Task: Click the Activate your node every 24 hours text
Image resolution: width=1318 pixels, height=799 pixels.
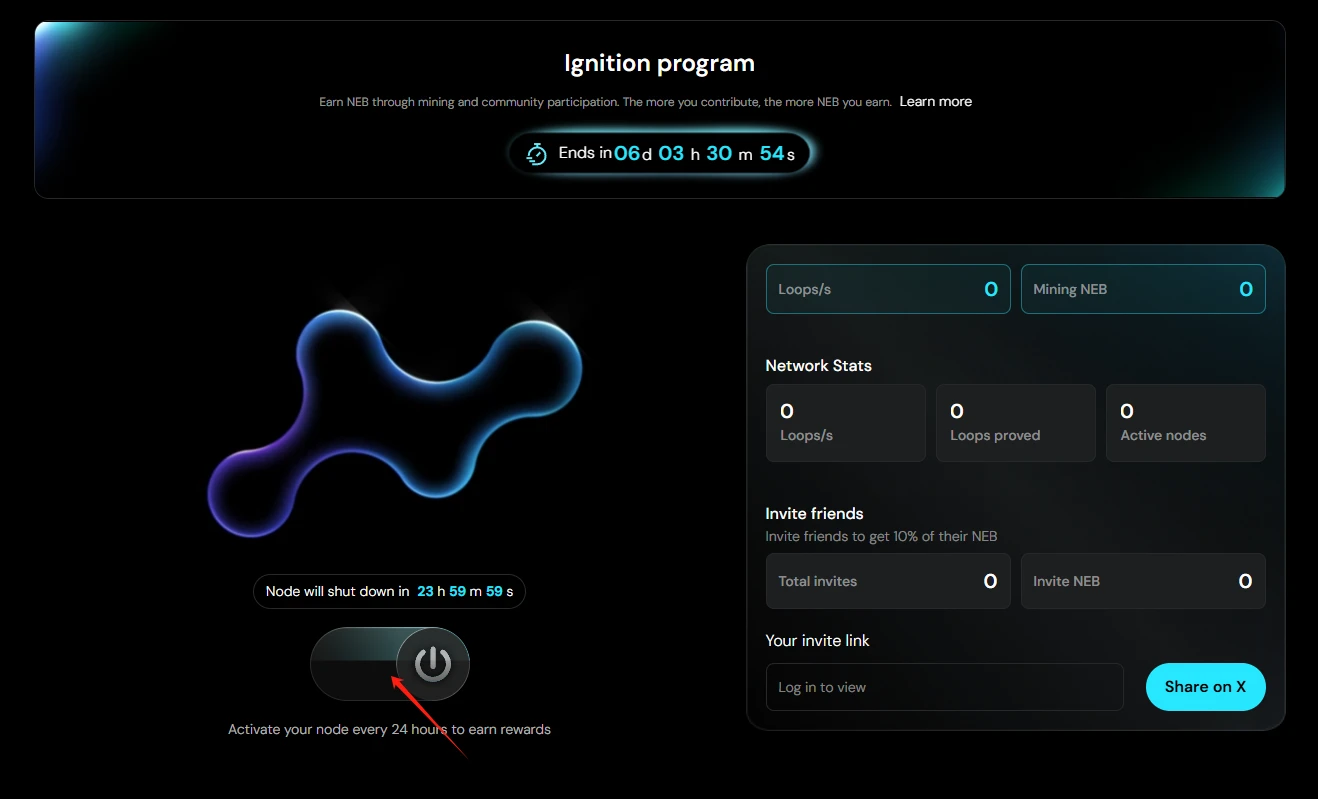Action: (389, 729)
